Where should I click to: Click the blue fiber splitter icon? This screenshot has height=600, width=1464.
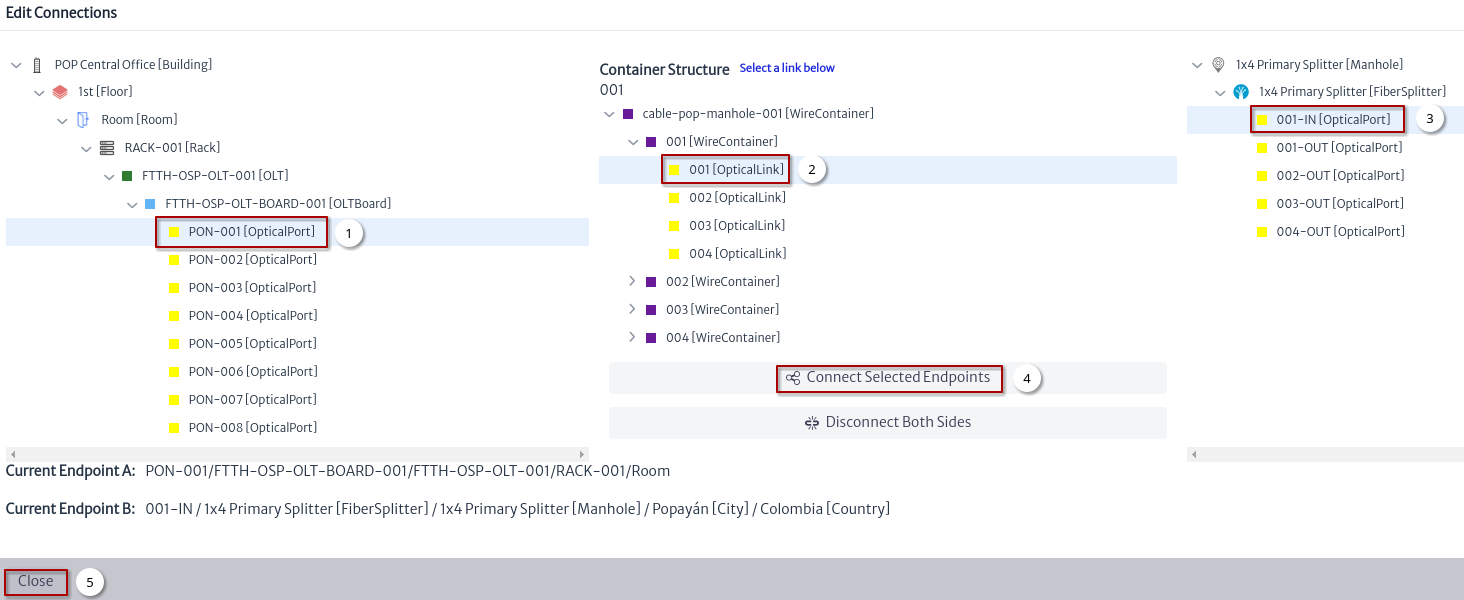1241,92
